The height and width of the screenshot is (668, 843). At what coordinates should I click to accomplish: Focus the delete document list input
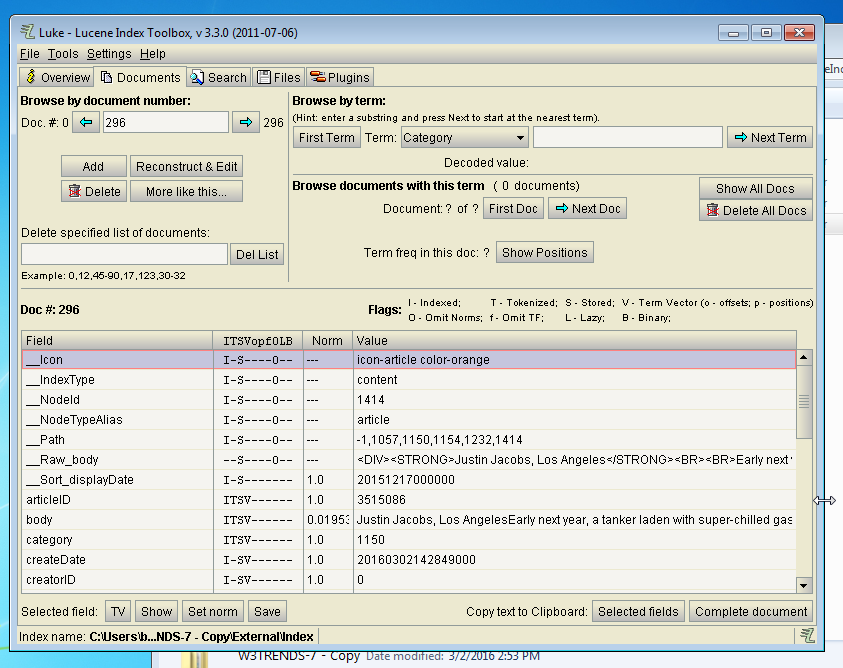coord(124,254)
